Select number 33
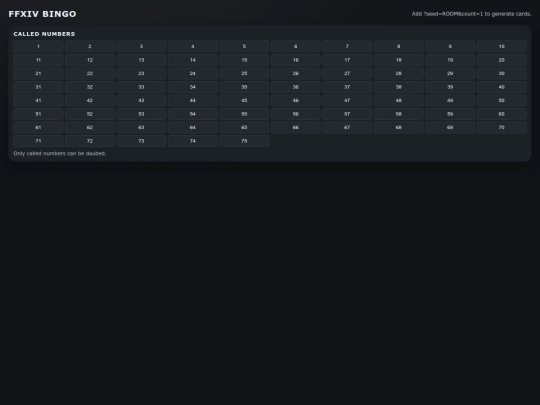The image size is (540, 405). (x=141, y=87)
